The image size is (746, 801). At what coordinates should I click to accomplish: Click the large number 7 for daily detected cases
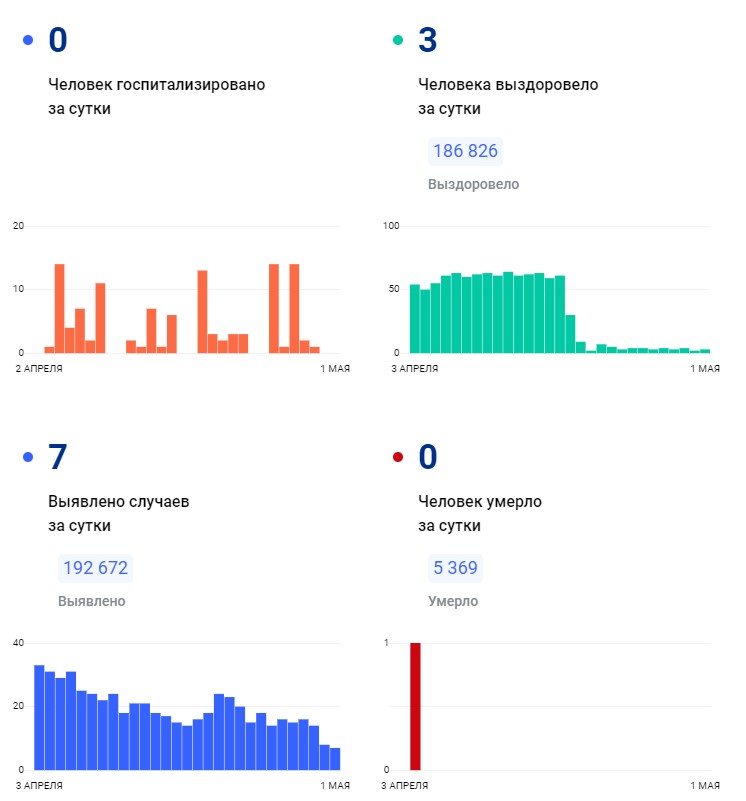click(58, 457)
